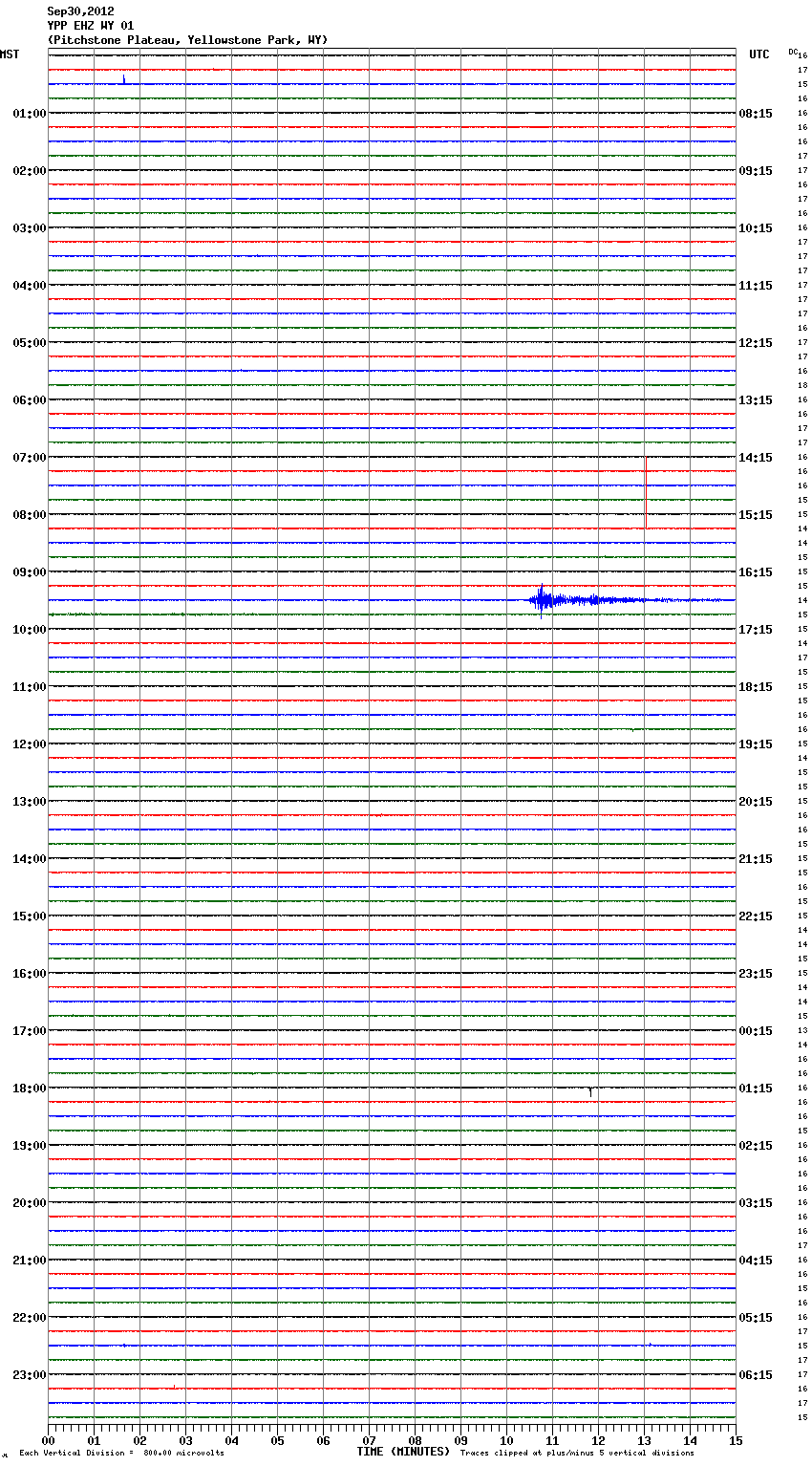Screen dimensions: 812x1466
Task: Click the 22:15 UTC time label
Action: (x=756, y=916)
